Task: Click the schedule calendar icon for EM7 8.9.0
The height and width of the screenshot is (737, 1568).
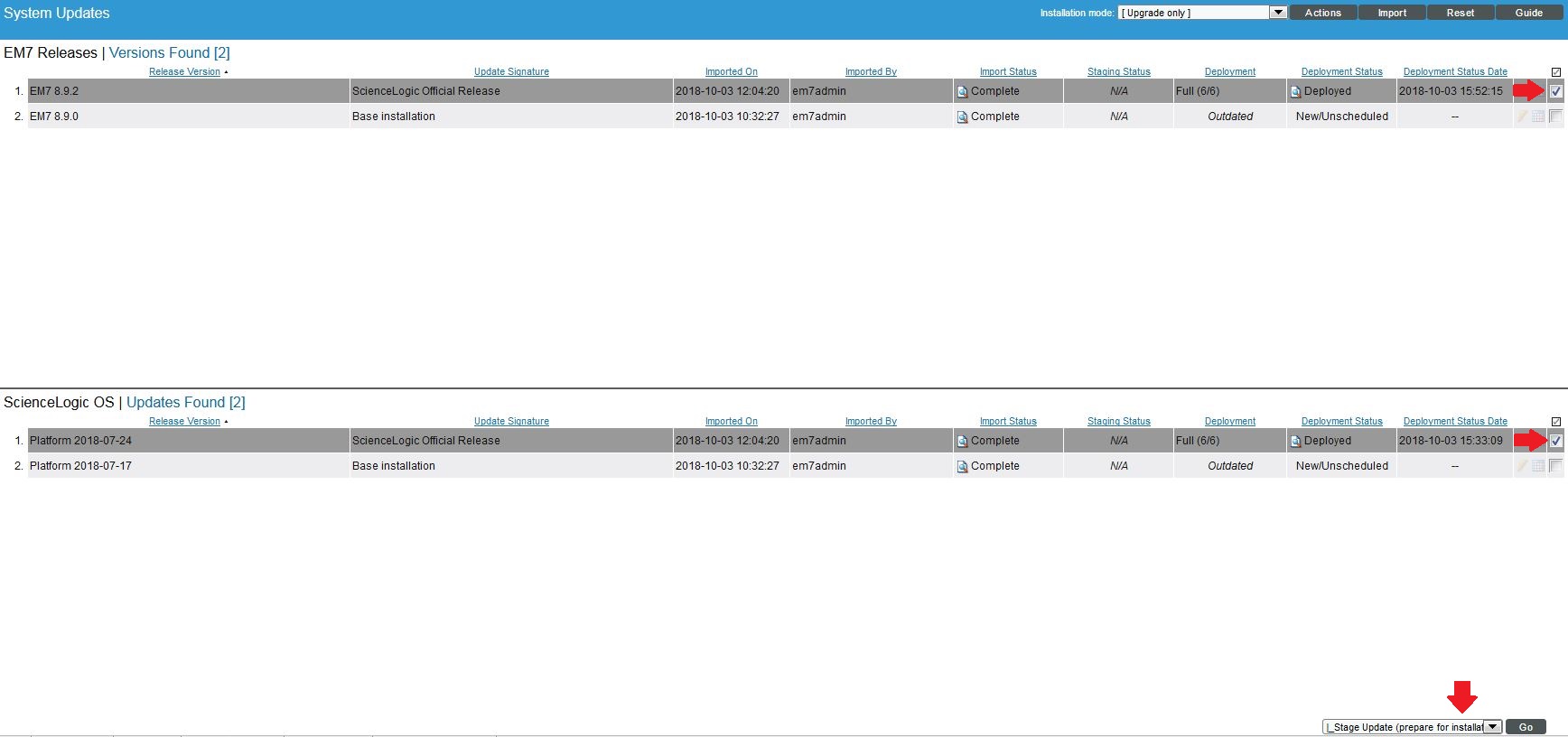Action: pos(1538,117)
